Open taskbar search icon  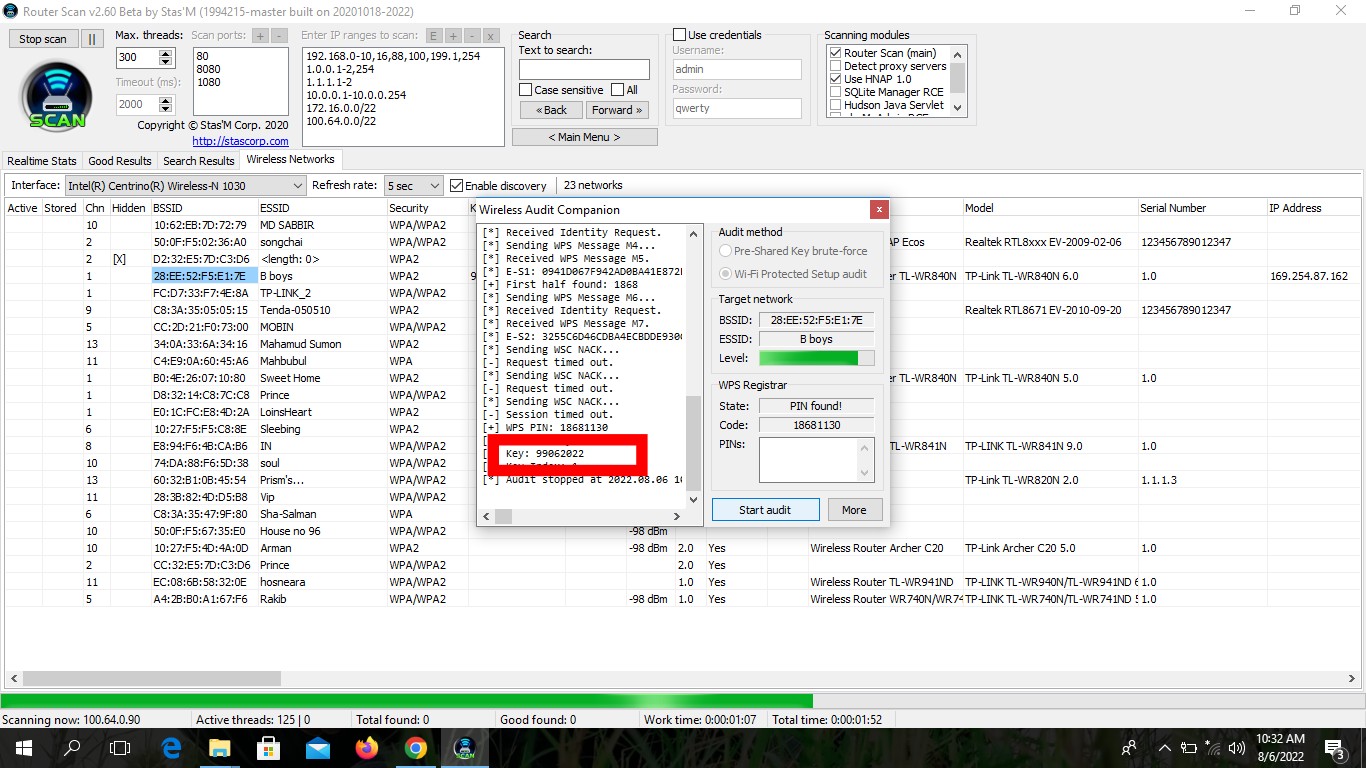tap(72, 747)
